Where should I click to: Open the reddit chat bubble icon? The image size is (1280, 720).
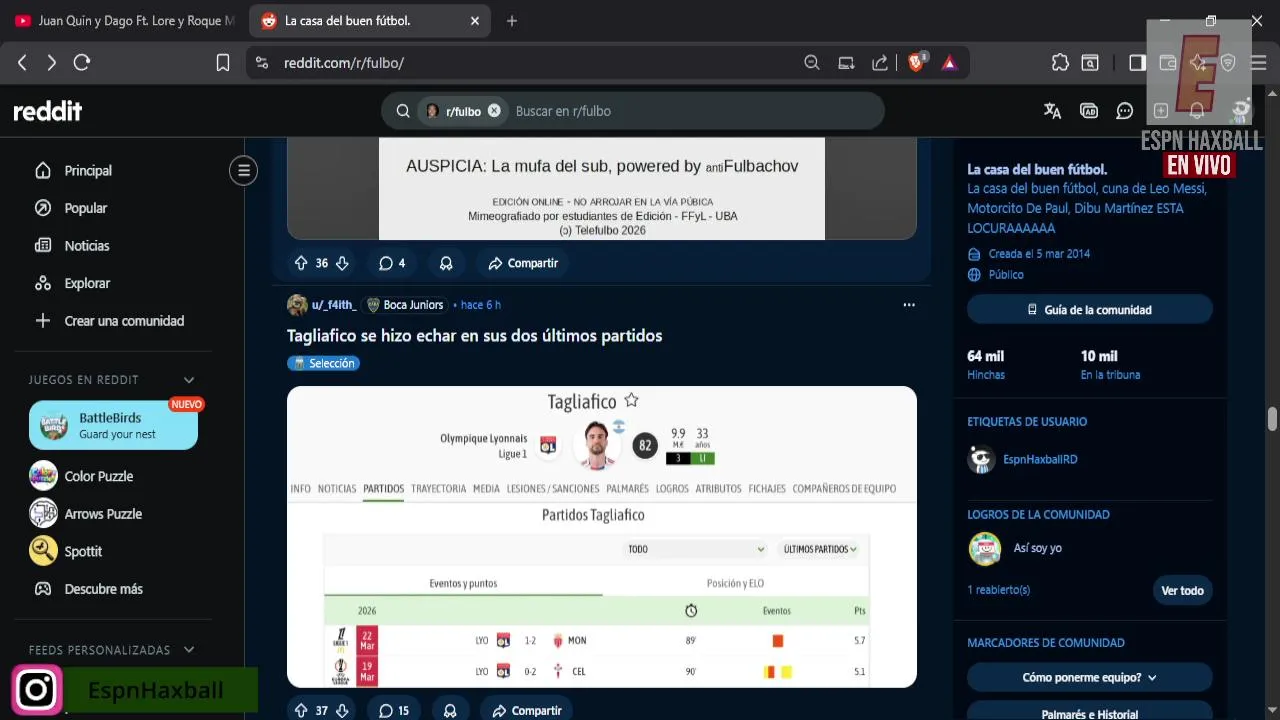[1125, 111]
